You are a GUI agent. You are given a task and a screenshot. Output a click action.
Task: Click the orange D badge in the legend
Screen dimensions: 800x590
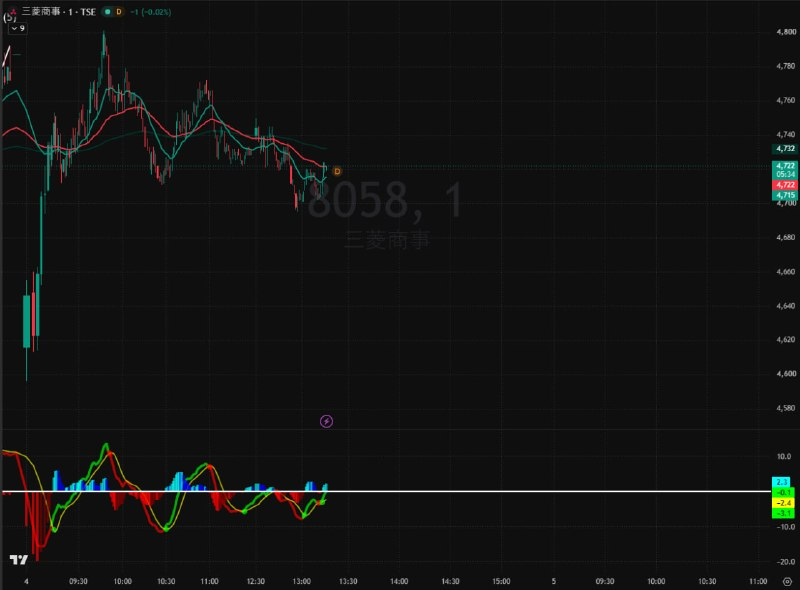pos(119,12)
